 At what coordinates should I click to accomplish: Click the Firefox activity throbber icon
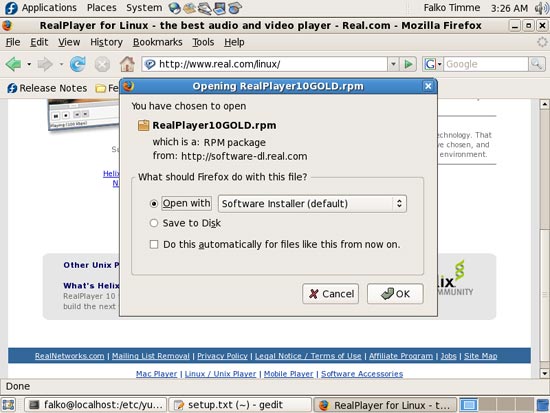pyautogui.click(x=542, y=42)
